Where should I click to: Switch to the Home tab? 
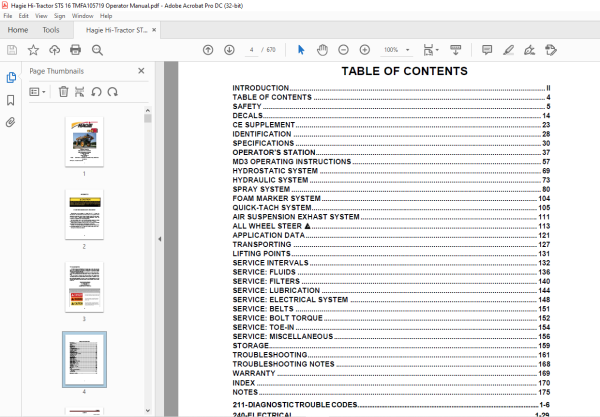pyautogui.click(x=18, y=30)
